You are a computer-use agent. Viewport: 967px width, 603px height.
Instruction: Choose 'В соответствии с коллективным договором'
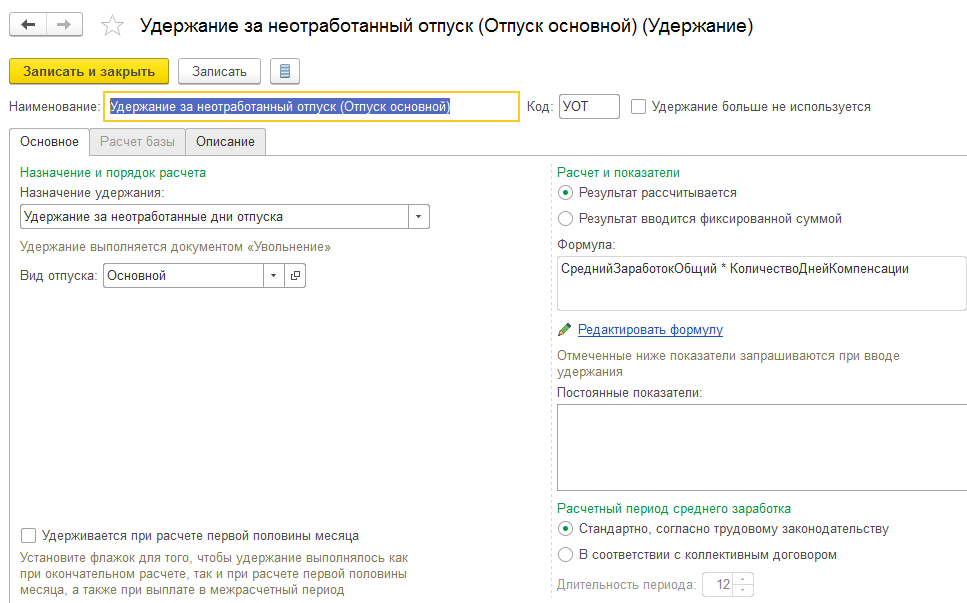(565, 554)
